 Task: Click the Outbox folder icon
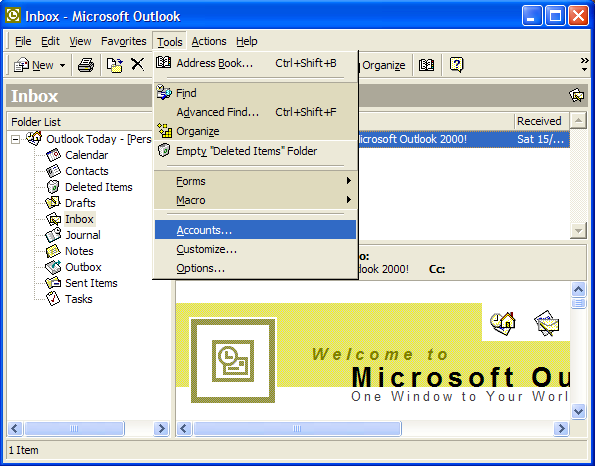click(x=53, y=267)
